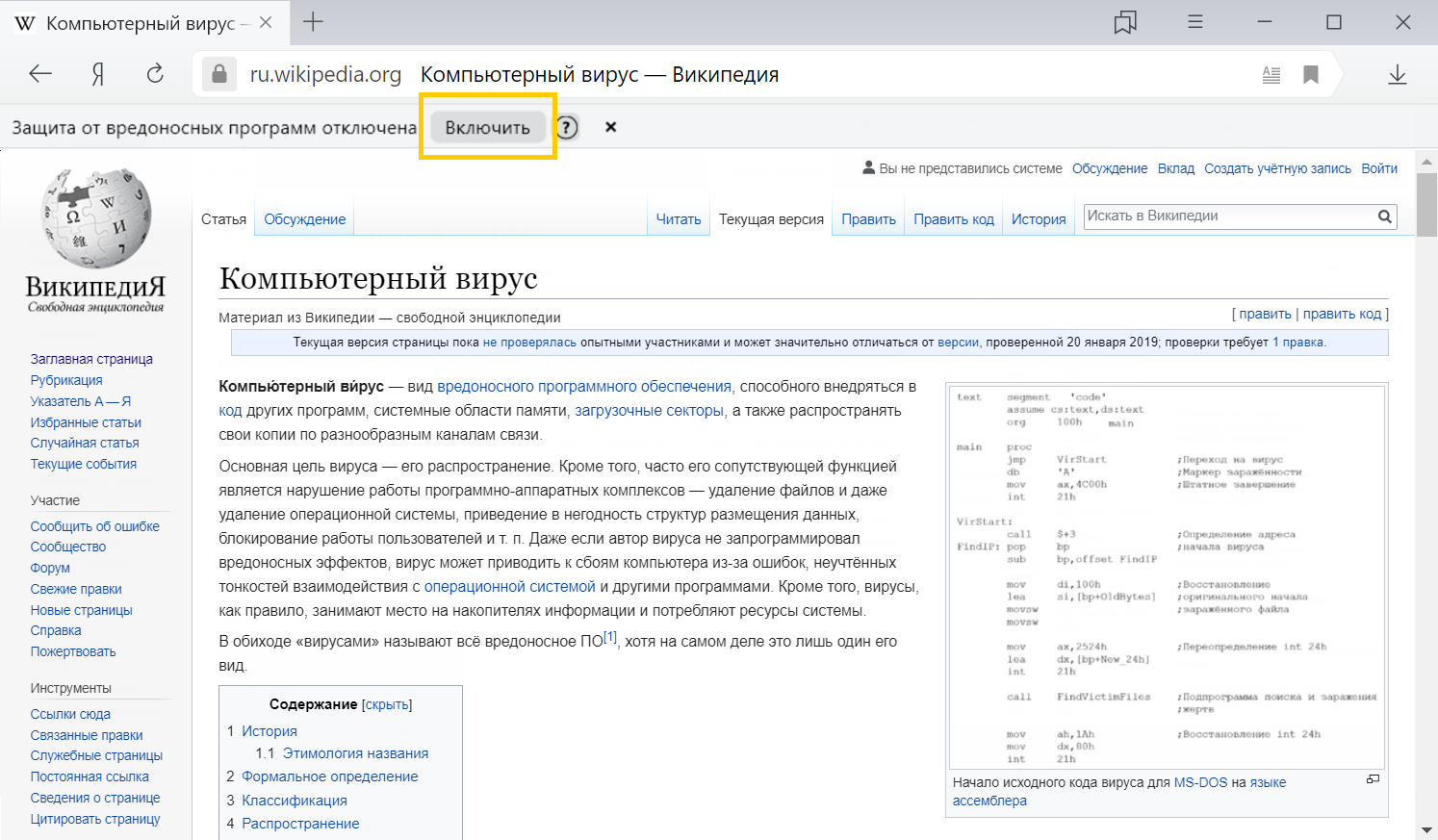
Task: Open the 'не проверялась' link in the notice
Action: pyautogui.click(x=529, y=342)
